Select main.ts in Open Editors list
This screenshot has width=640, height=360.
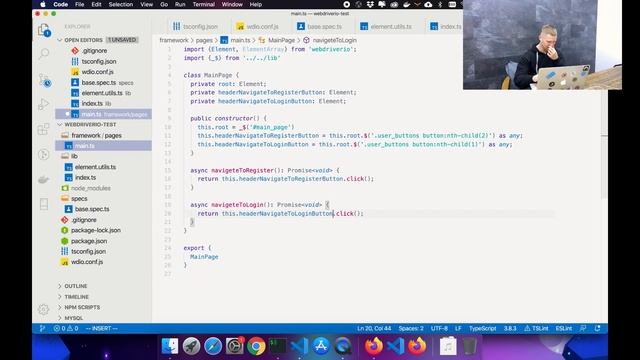[103, 114]
